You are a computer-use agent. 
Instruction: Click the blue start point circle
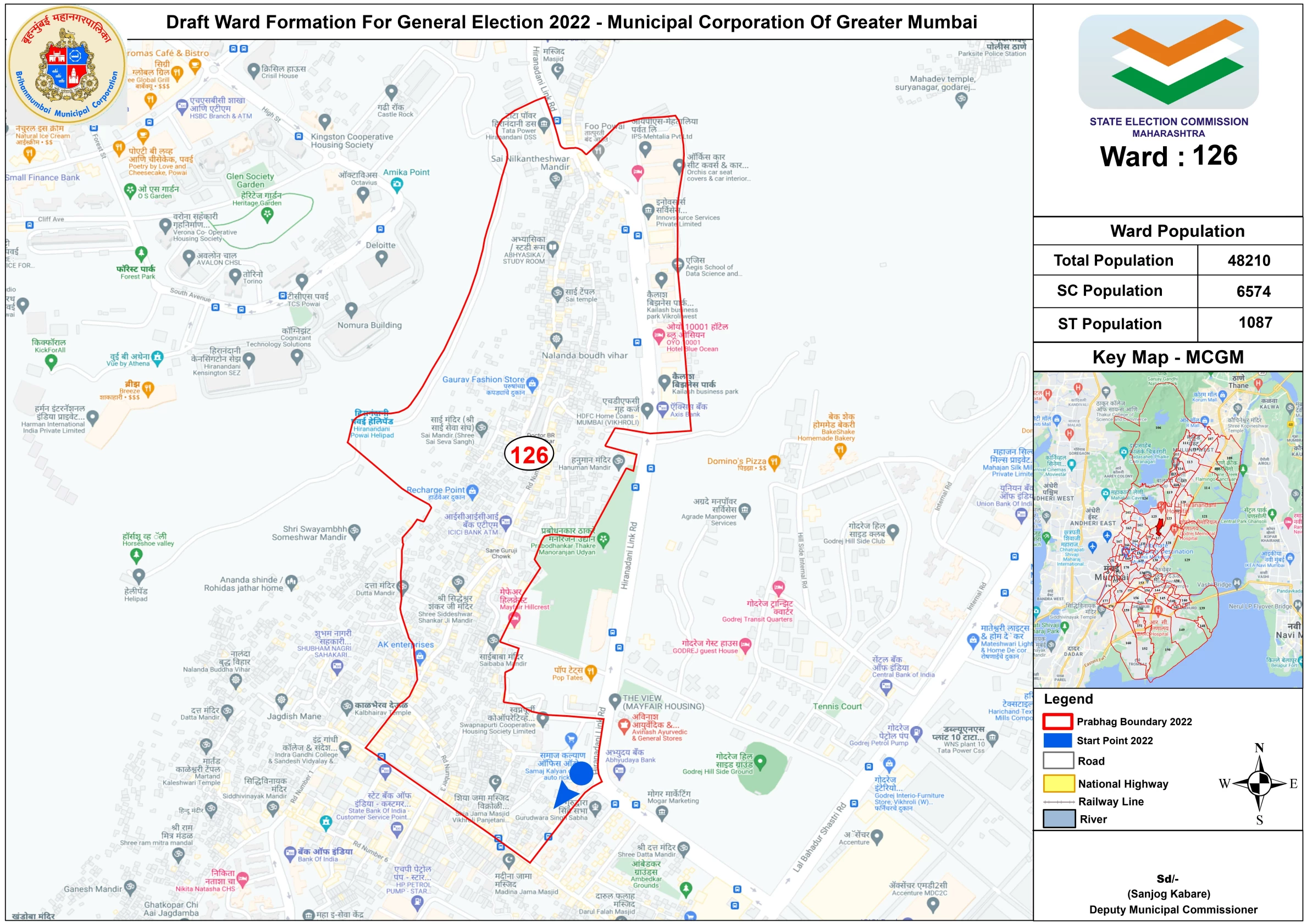[581, 774]
